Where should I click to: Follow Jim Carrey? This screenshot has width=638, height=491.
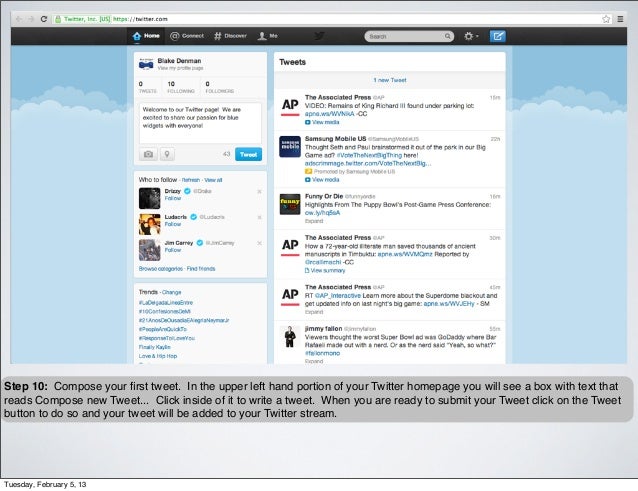point(173,250)
